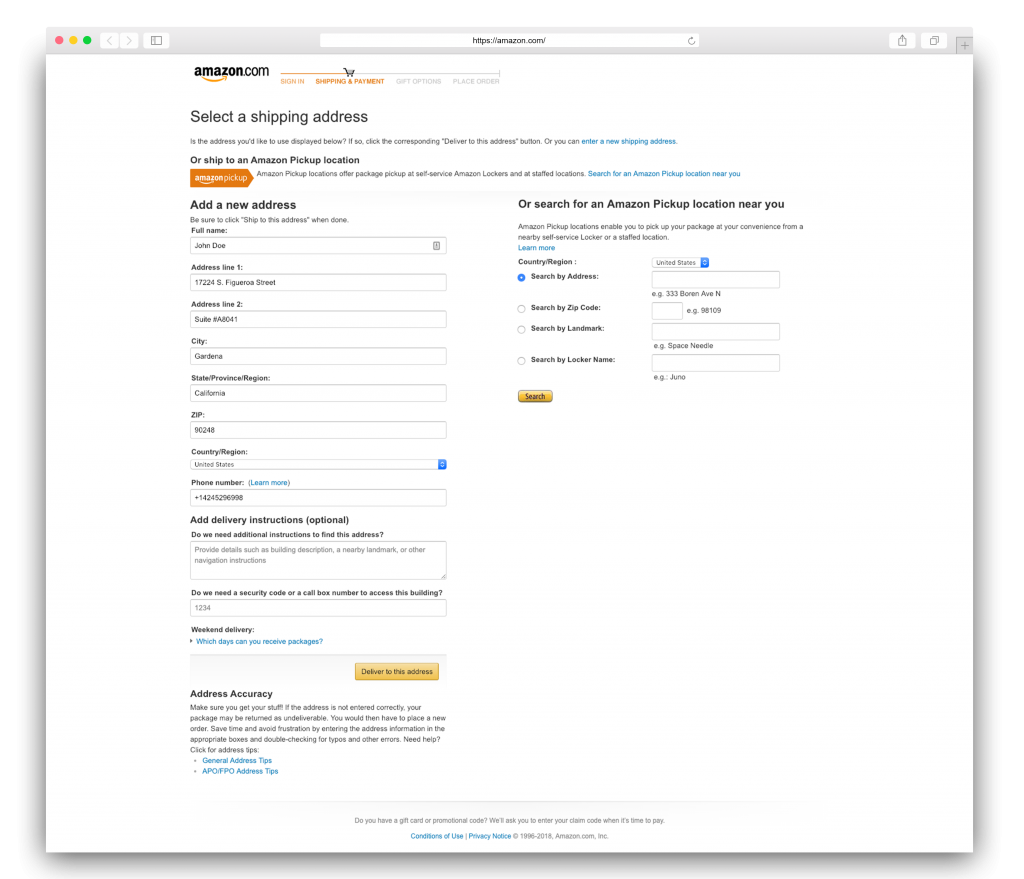This screenshot has width=1024, height=879.
Task: Click the security code field with 1234 placeholder
Action: 318,608
